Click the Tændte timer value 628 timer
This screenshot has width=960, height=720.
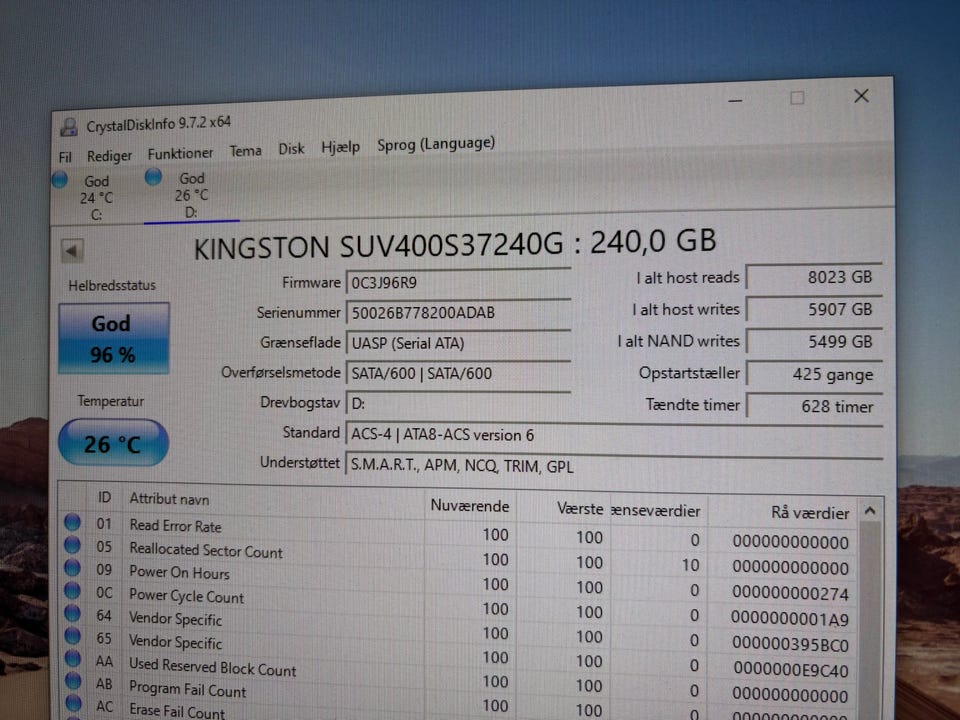(814, 406)
